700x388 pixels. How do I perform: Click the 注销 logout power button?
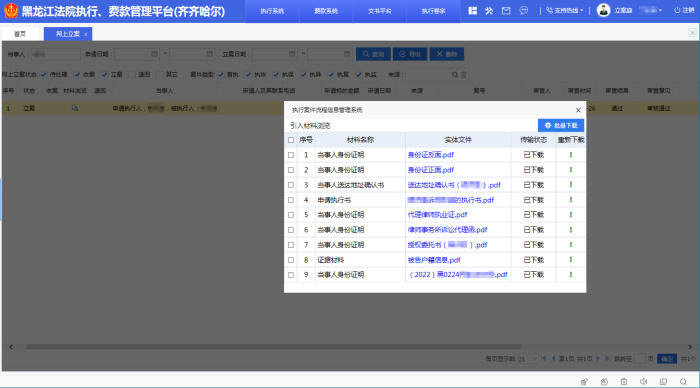[684, 10]
